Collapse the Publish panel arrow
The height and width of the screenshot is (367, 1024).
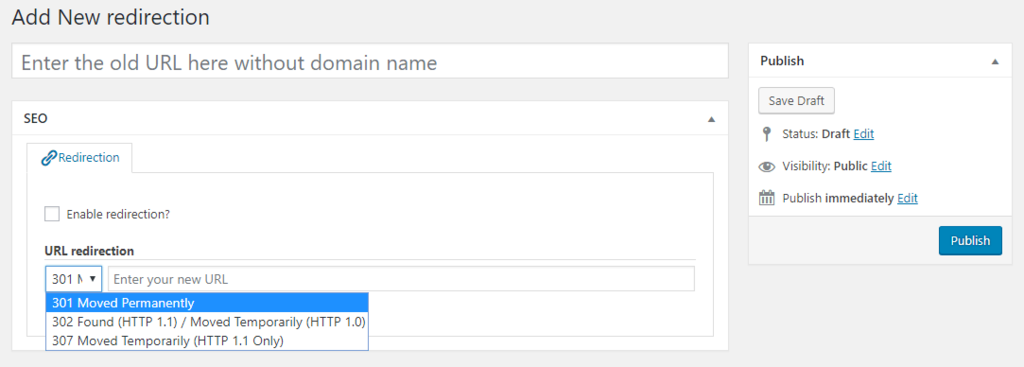(x=995, y=61)
